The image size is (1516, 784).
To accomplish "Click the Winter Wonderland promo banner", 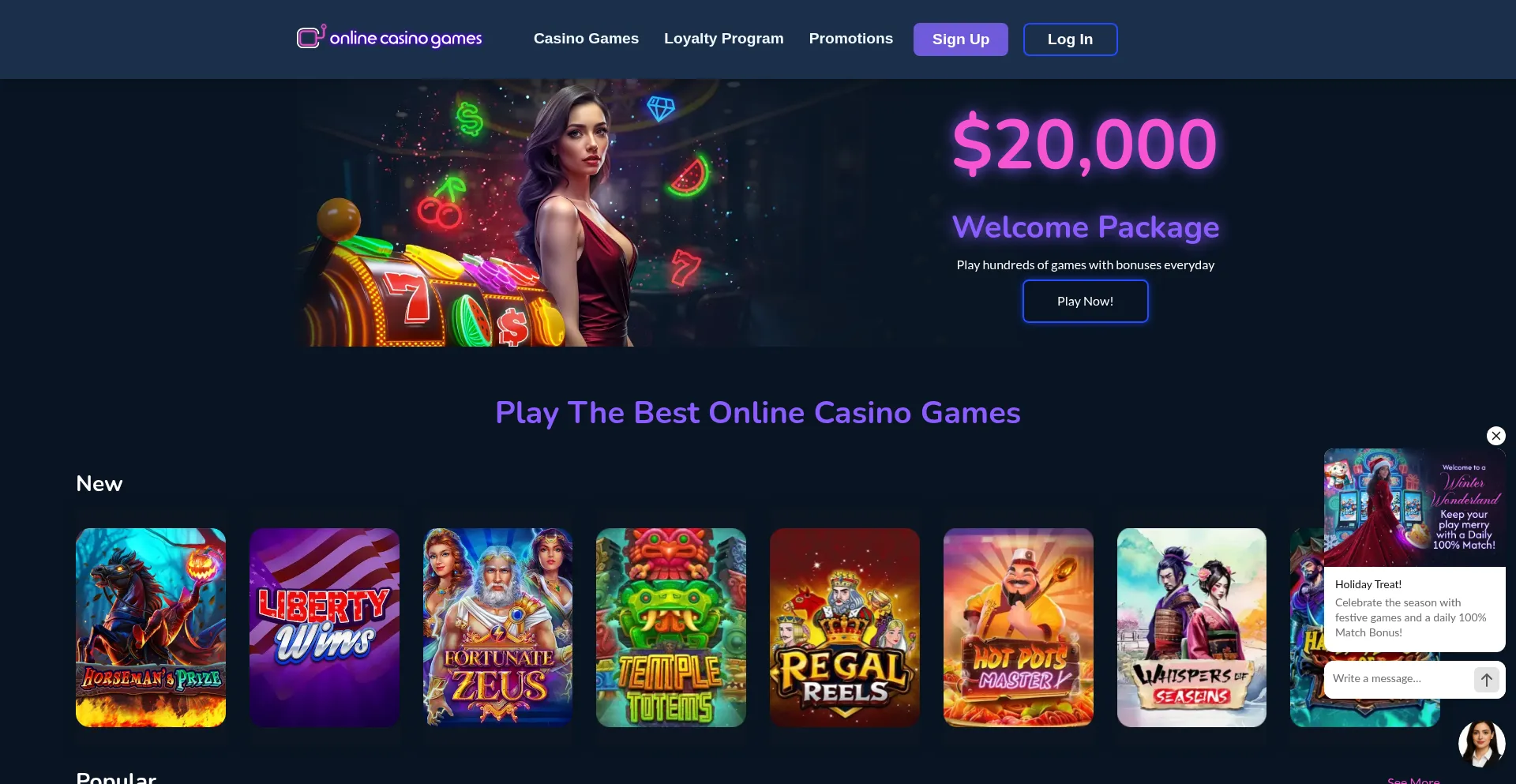I will [1414, 508].
